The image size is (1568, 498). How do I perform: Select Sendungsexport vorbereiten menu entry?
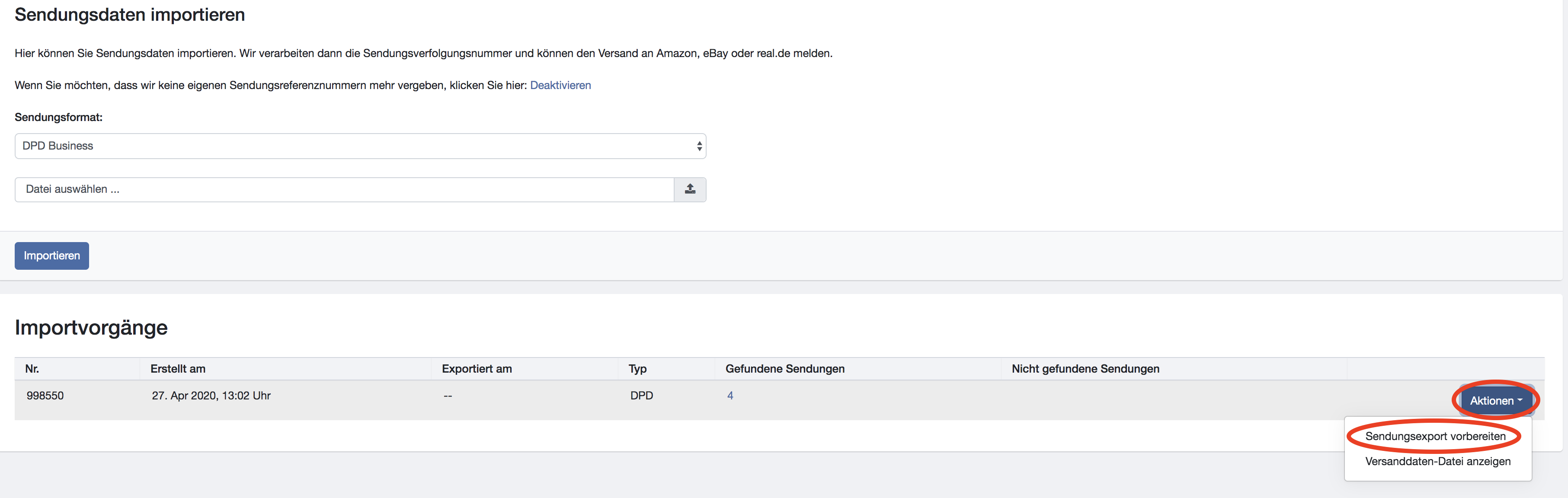click(1435, 437)
